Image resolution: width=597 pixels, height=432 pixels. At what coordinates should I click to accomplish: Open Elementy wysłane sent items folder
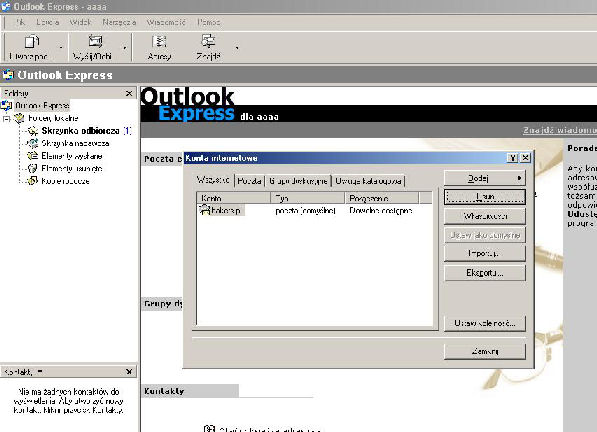(x=72, y=156)
